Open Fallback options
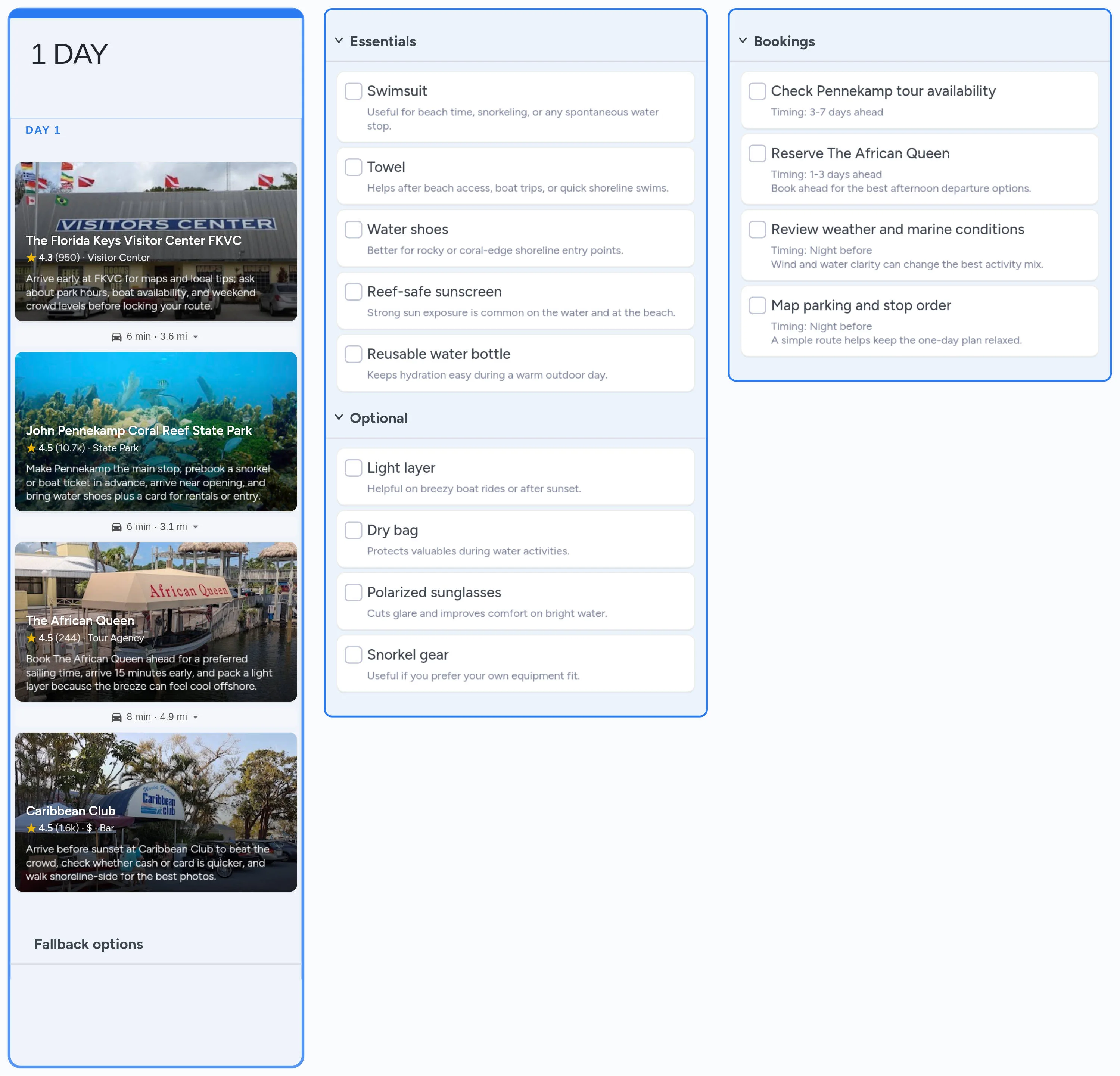 [x=88, y=944]
